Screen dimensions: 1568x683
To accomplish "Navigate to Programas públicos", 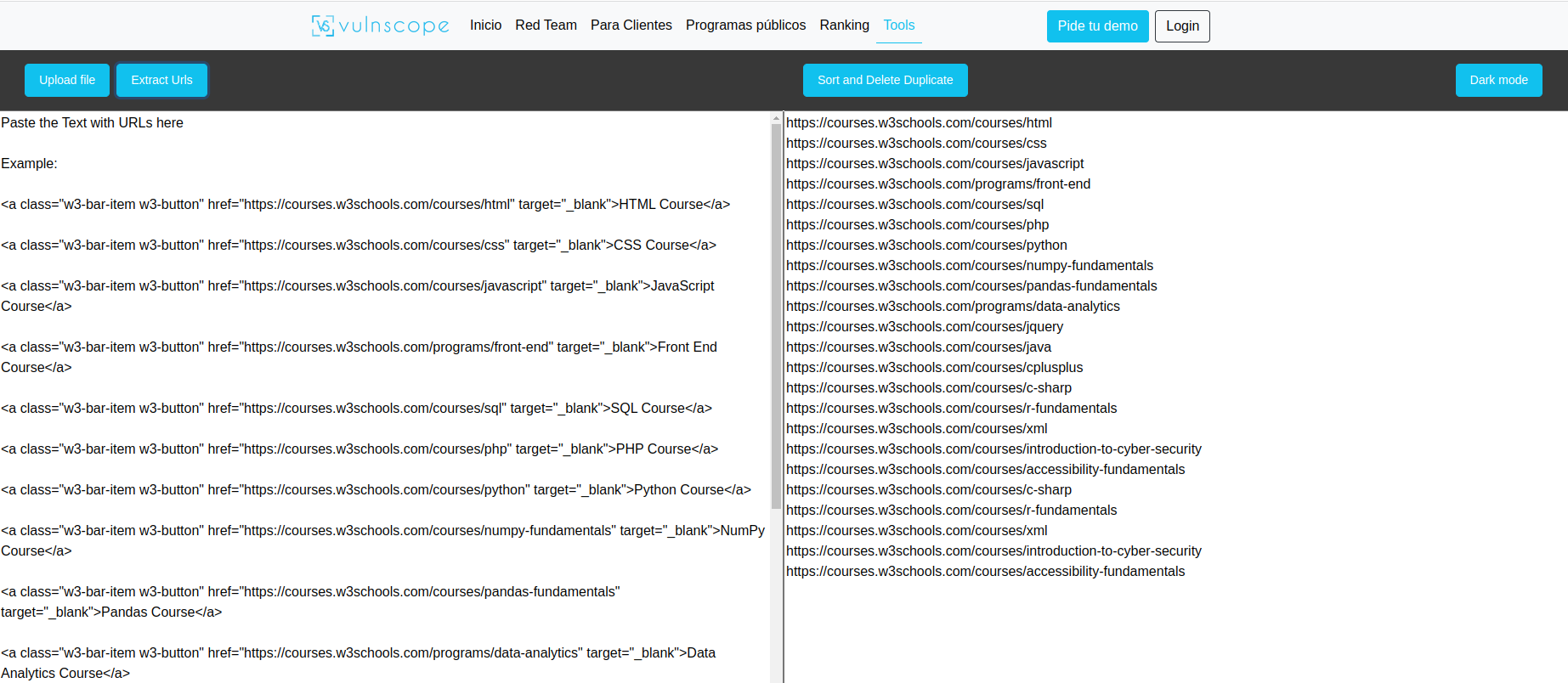I will (x=745, y=25).
